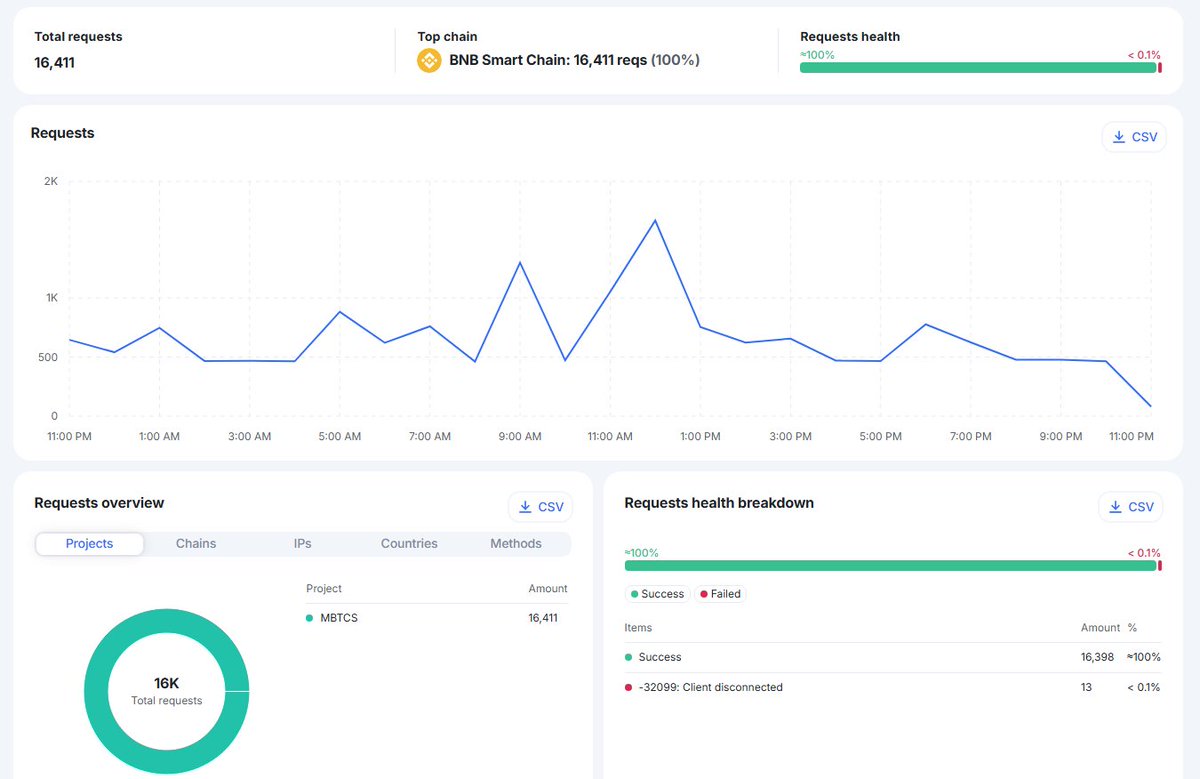Image resolution: width=1200 pixels, height=779 pixels.
Task: Click the Project column header
Action: [x=324, y=589]
